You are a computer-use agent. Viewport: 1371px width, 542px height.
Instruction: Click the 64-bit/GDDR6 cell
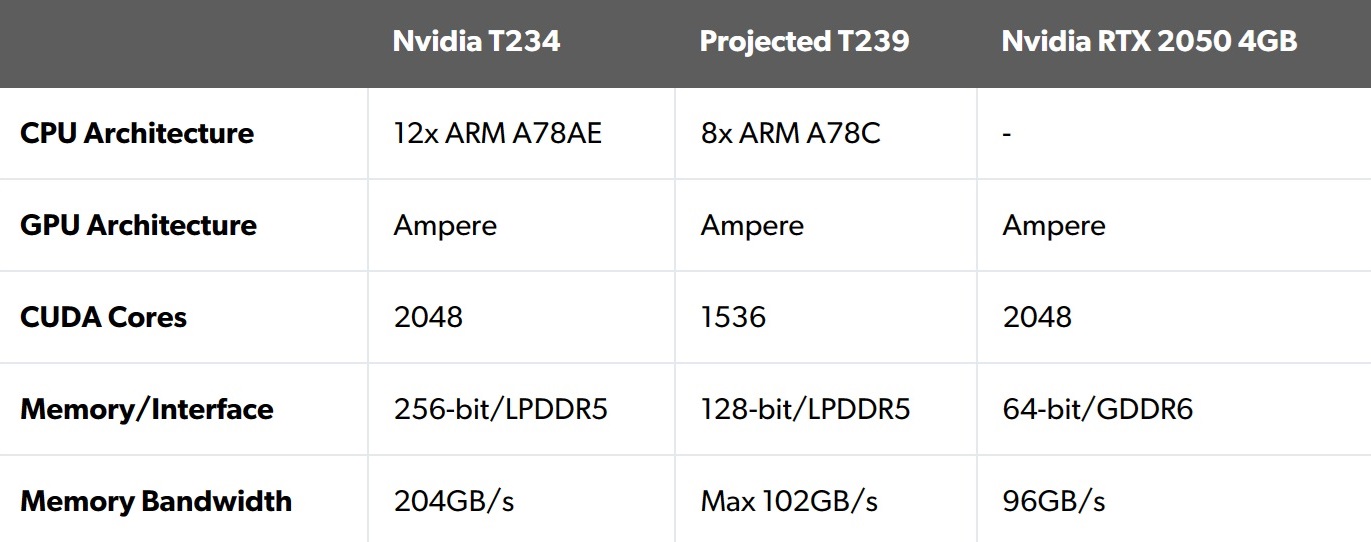(x=1097, y=409)
